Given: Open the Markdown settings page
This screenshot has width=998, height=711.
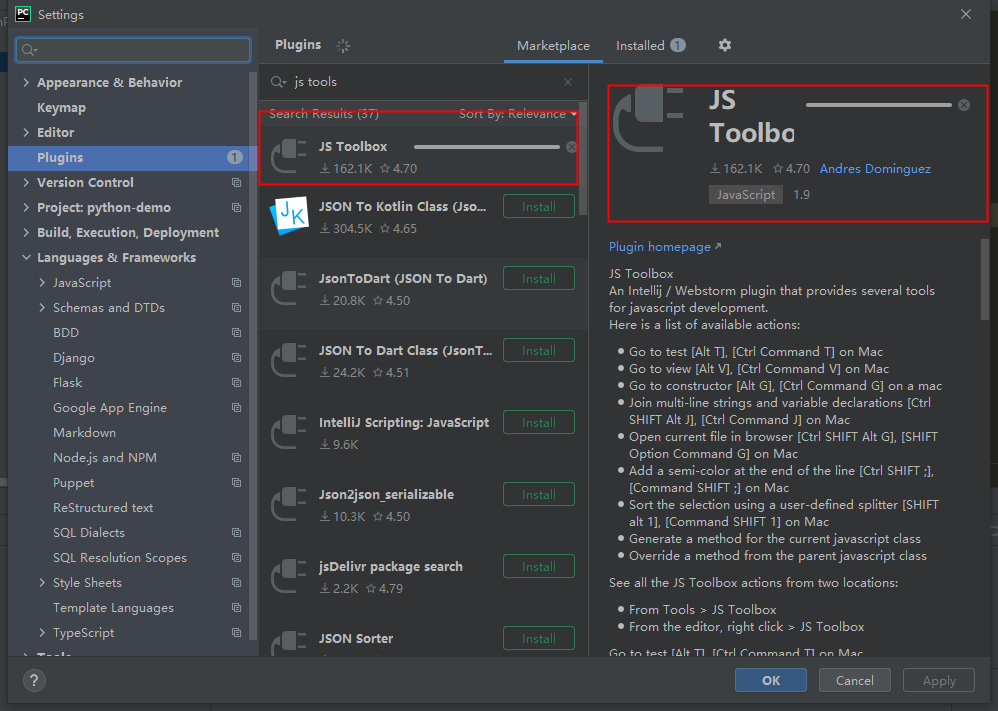Looking at the screenshot, I should pos(84,433).
